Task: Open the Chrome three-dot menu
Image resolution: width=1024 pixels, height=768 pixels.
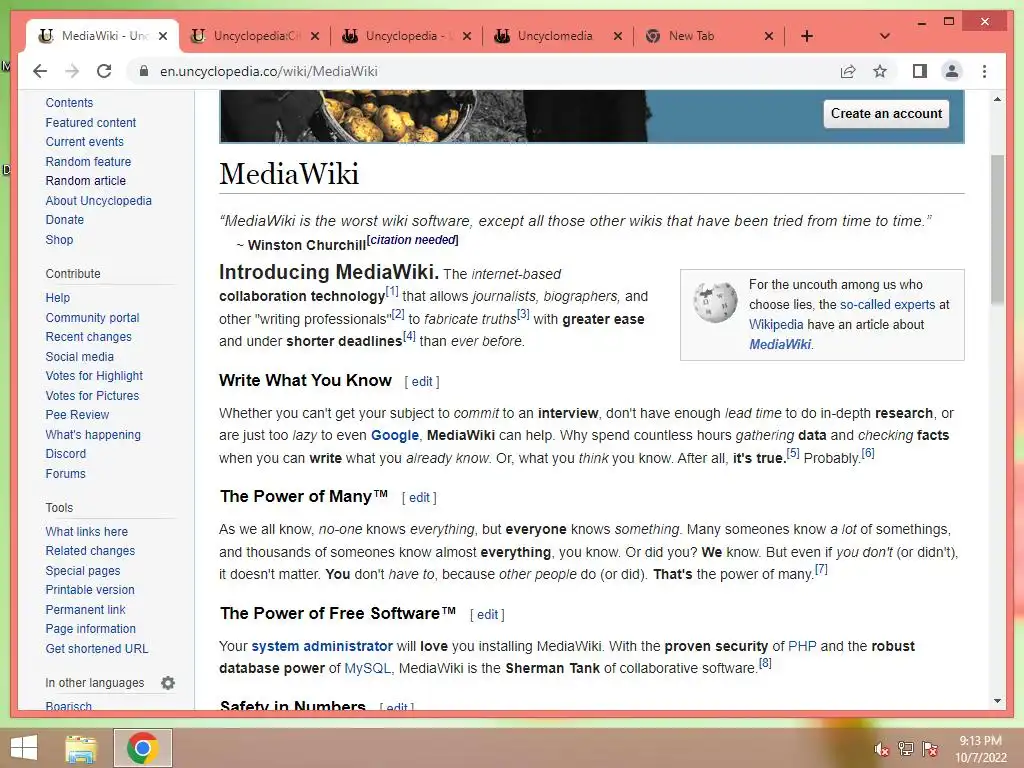Action: tap(984, 71)
